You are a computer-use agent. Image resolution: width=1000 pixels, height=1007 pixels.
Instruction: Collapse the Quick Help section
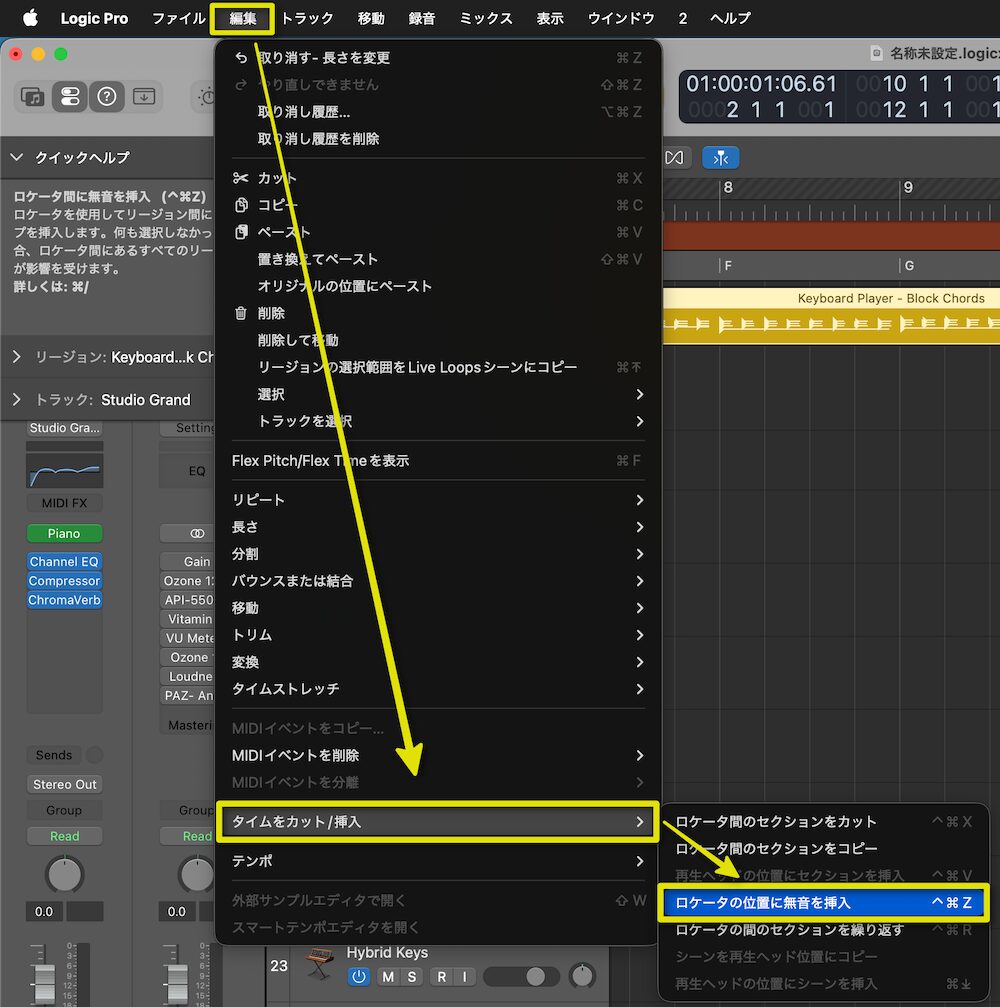pyautogui.click(x=17, y=157)
